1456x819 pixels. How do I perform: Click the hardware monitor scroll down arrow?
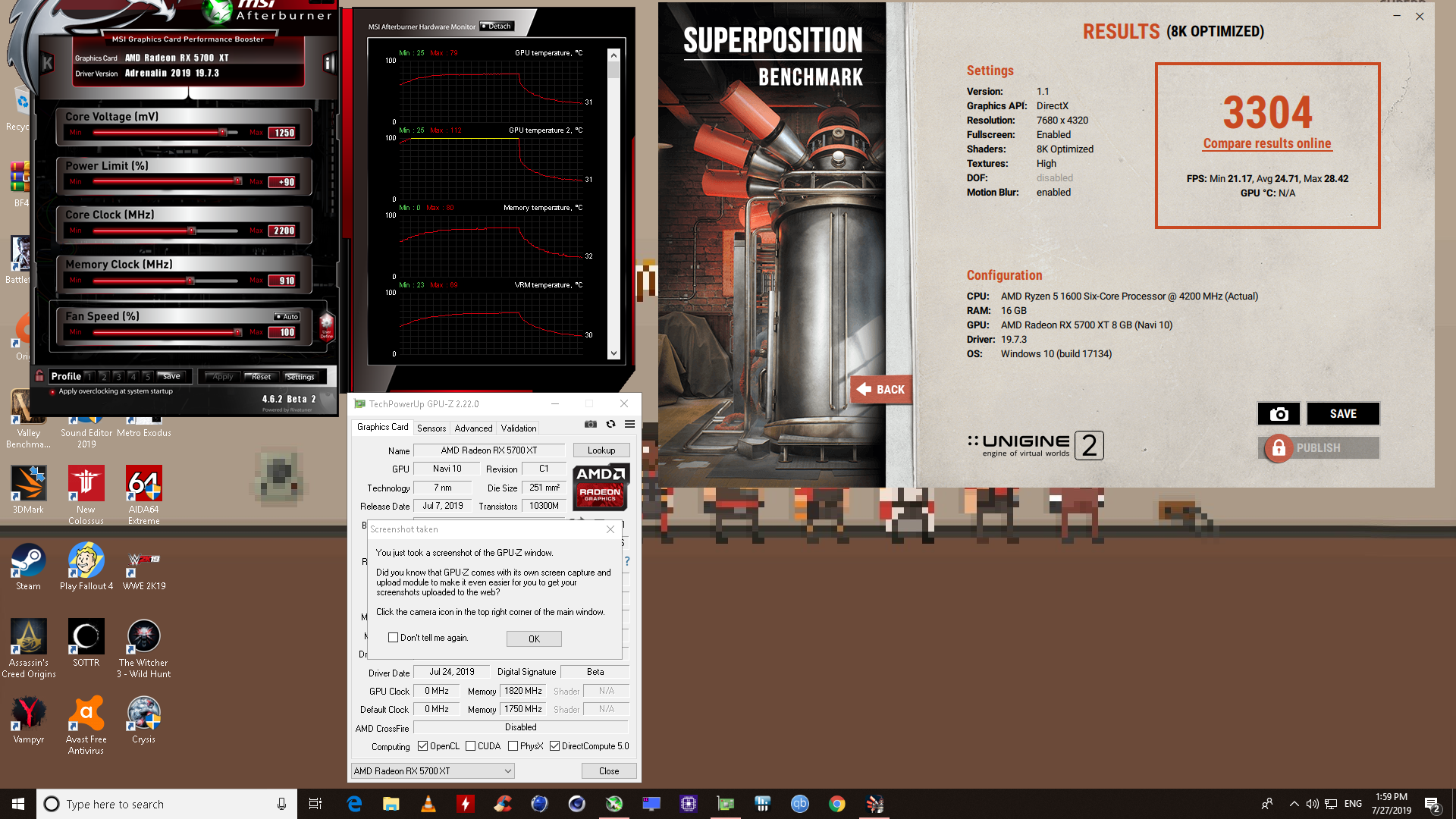[x=613, y=353]
